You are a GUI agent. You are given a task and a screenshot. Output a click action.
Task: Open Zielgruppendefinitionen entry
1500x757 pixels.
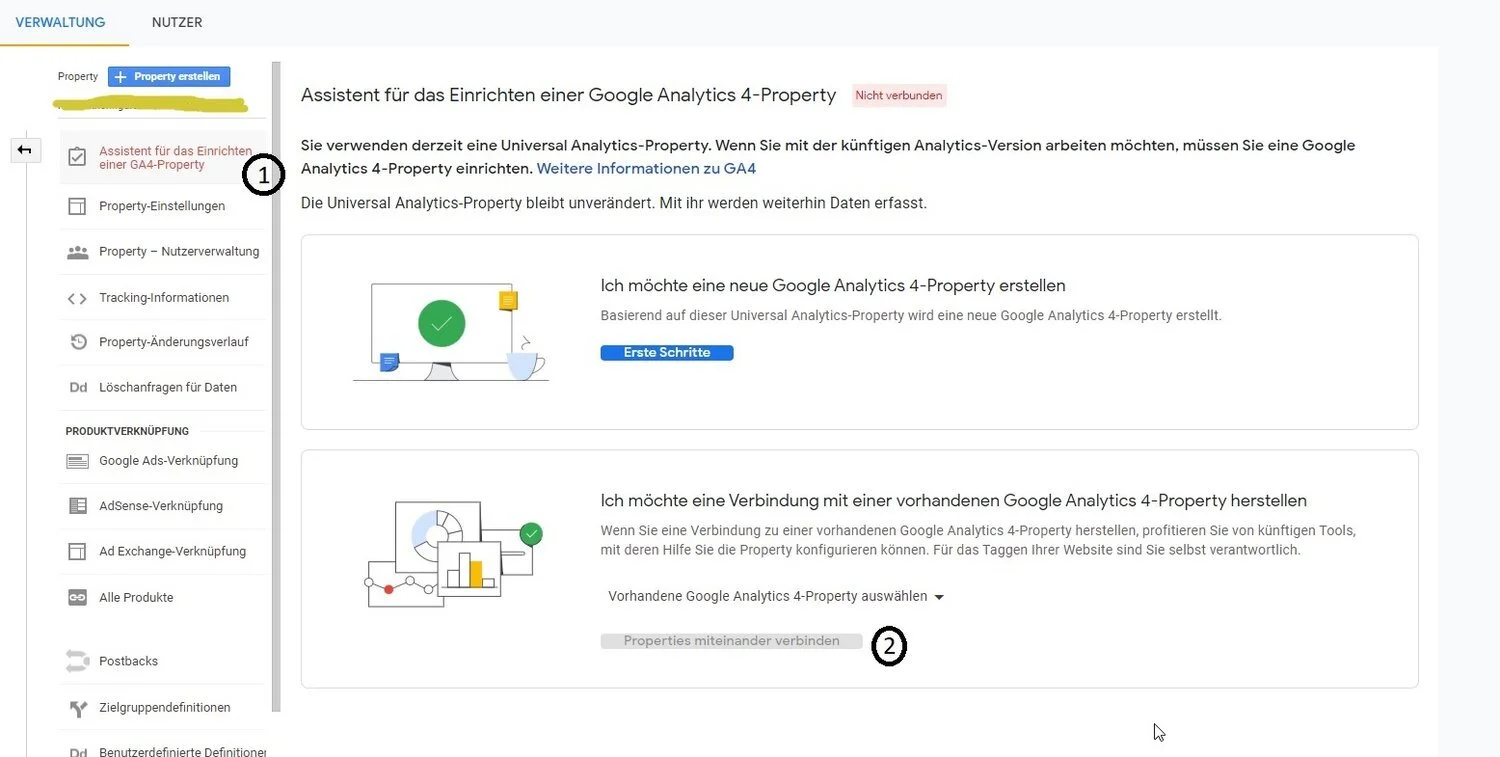(163, 708)
